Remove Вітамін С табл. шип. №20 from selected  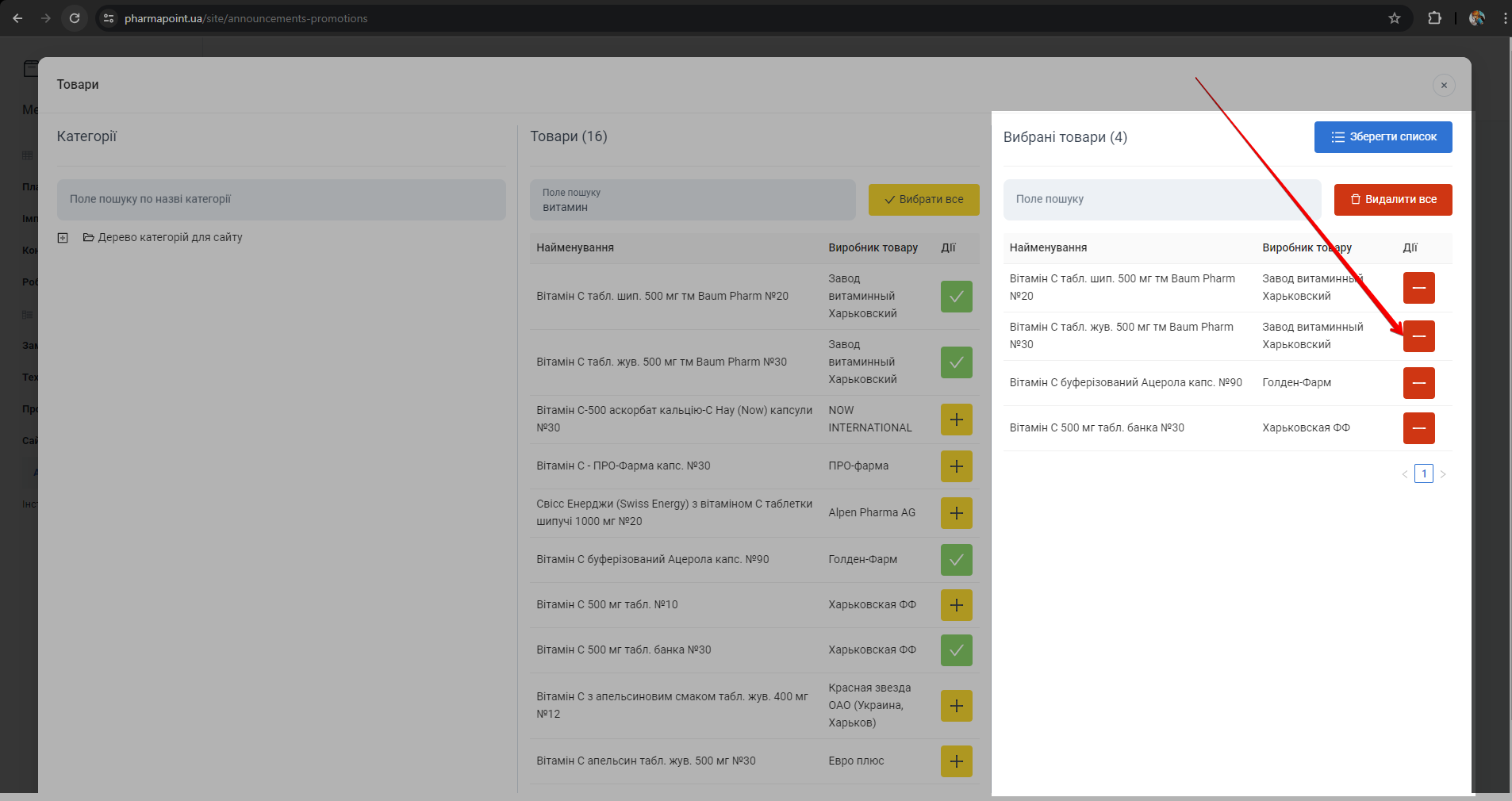click(1418, 288)
